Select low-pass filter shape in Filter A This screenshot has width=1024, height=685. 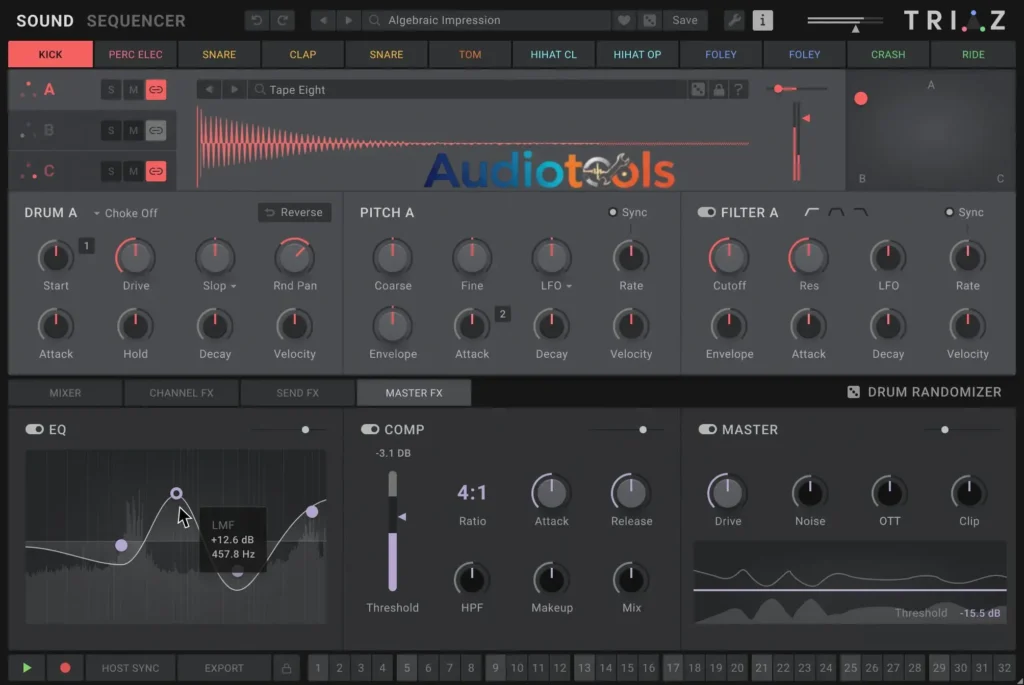coord(861,212)
